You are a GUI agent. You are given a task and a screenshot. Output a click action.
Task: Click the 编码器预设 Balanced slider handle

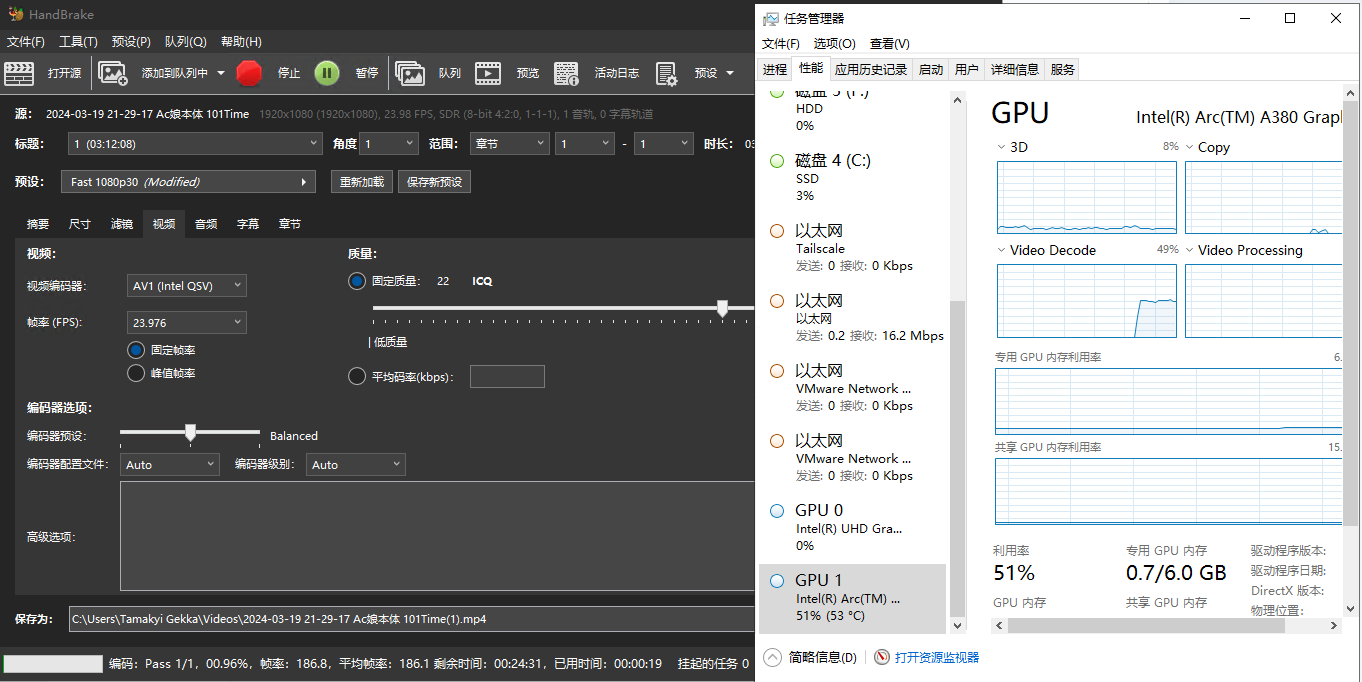[190, 433]
